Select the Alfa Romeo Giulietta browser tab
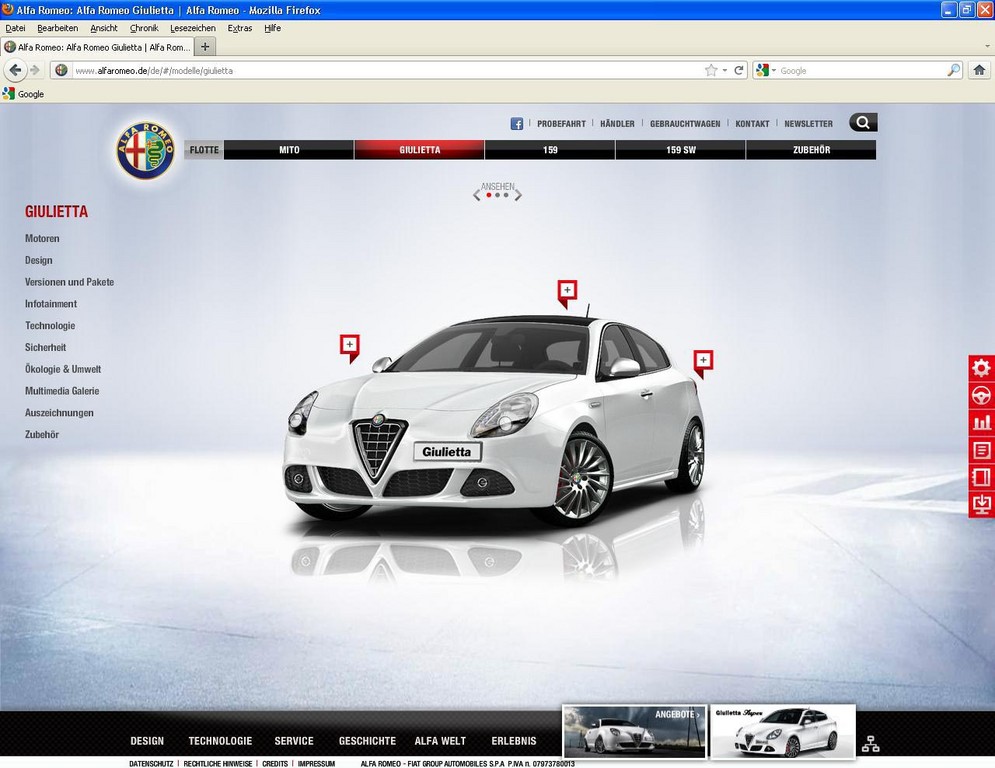Image resolution: width=995 pixels, height=768 pixels. click(x=97, y=47)
